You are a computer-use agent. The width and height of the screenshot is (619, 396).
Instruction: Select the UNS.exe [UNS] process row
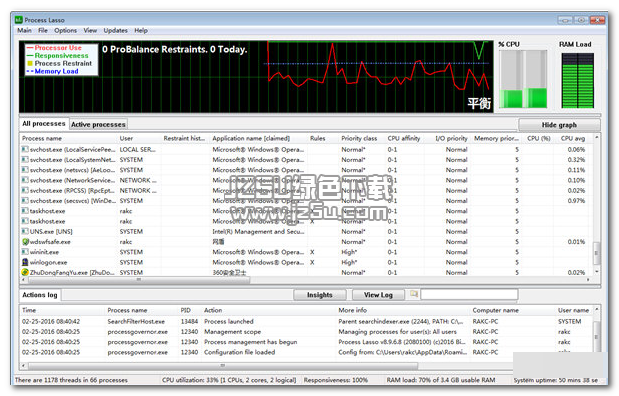coord(306,231)
